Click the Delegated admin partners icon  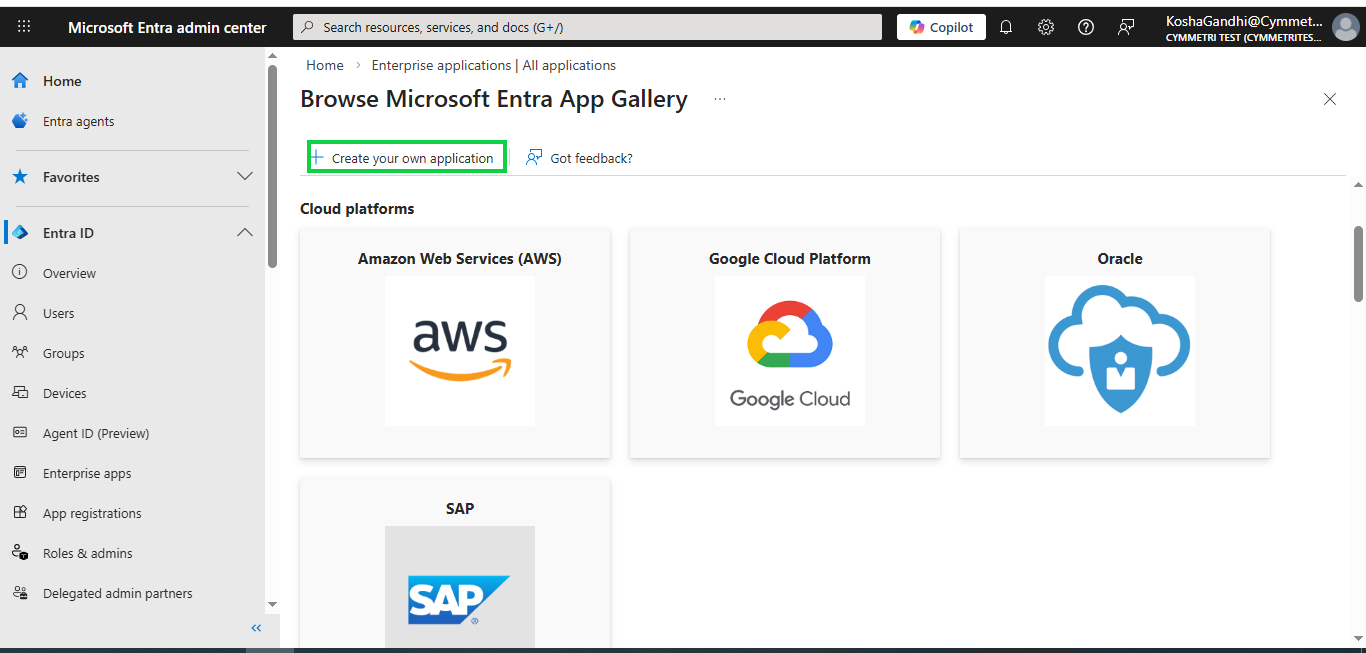click(20, 592)
